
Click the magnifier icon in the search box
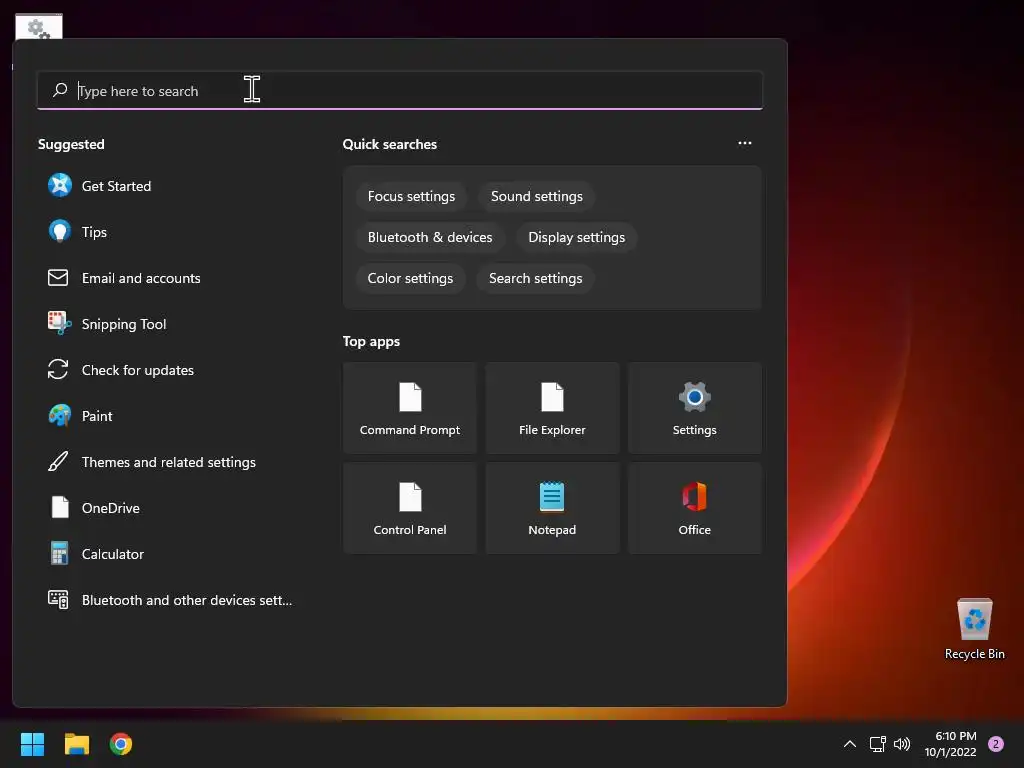(60, 90)
